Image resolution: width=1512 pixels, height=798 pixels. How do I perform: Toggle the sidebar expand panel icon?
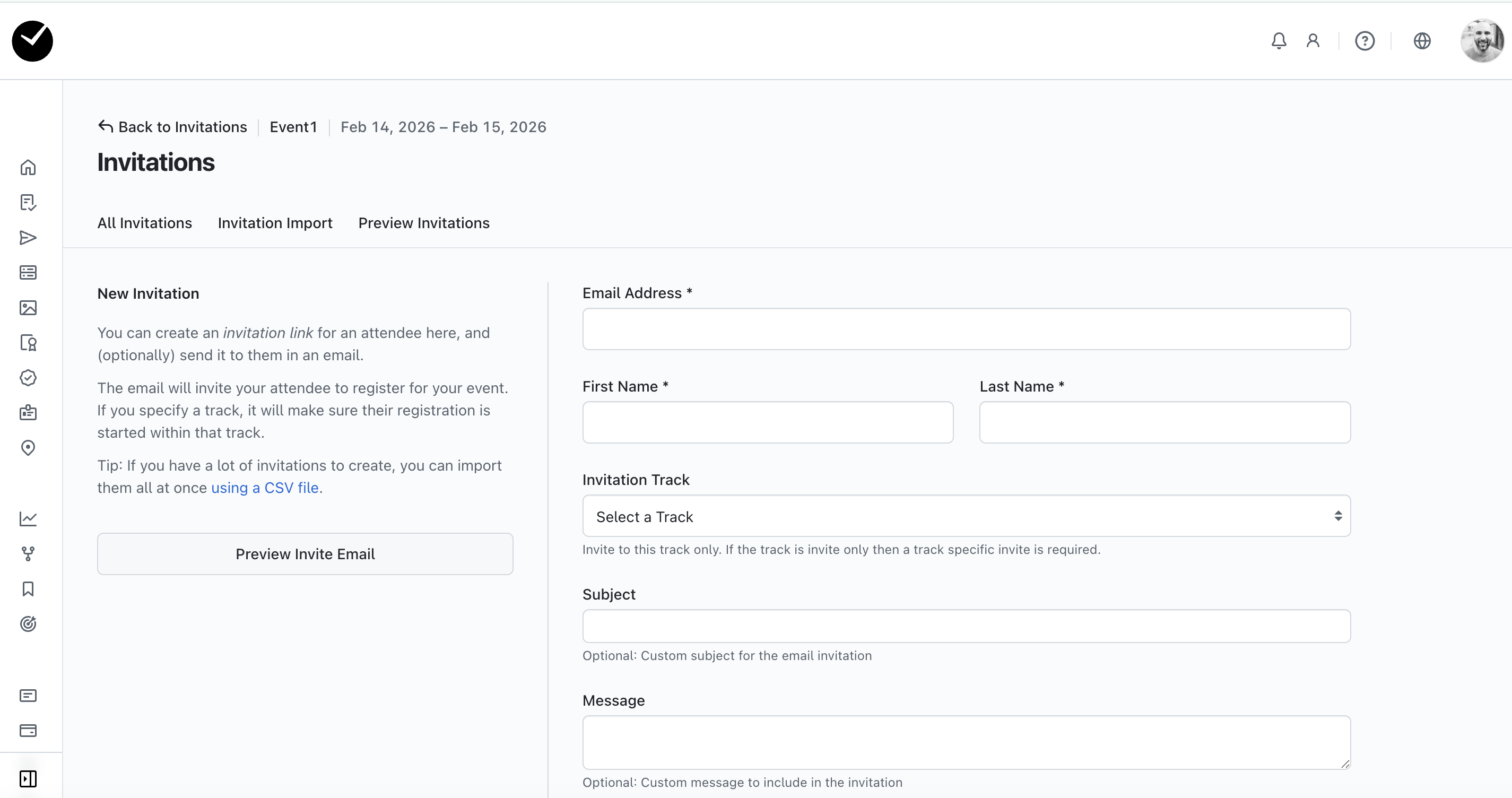[28, 778]
